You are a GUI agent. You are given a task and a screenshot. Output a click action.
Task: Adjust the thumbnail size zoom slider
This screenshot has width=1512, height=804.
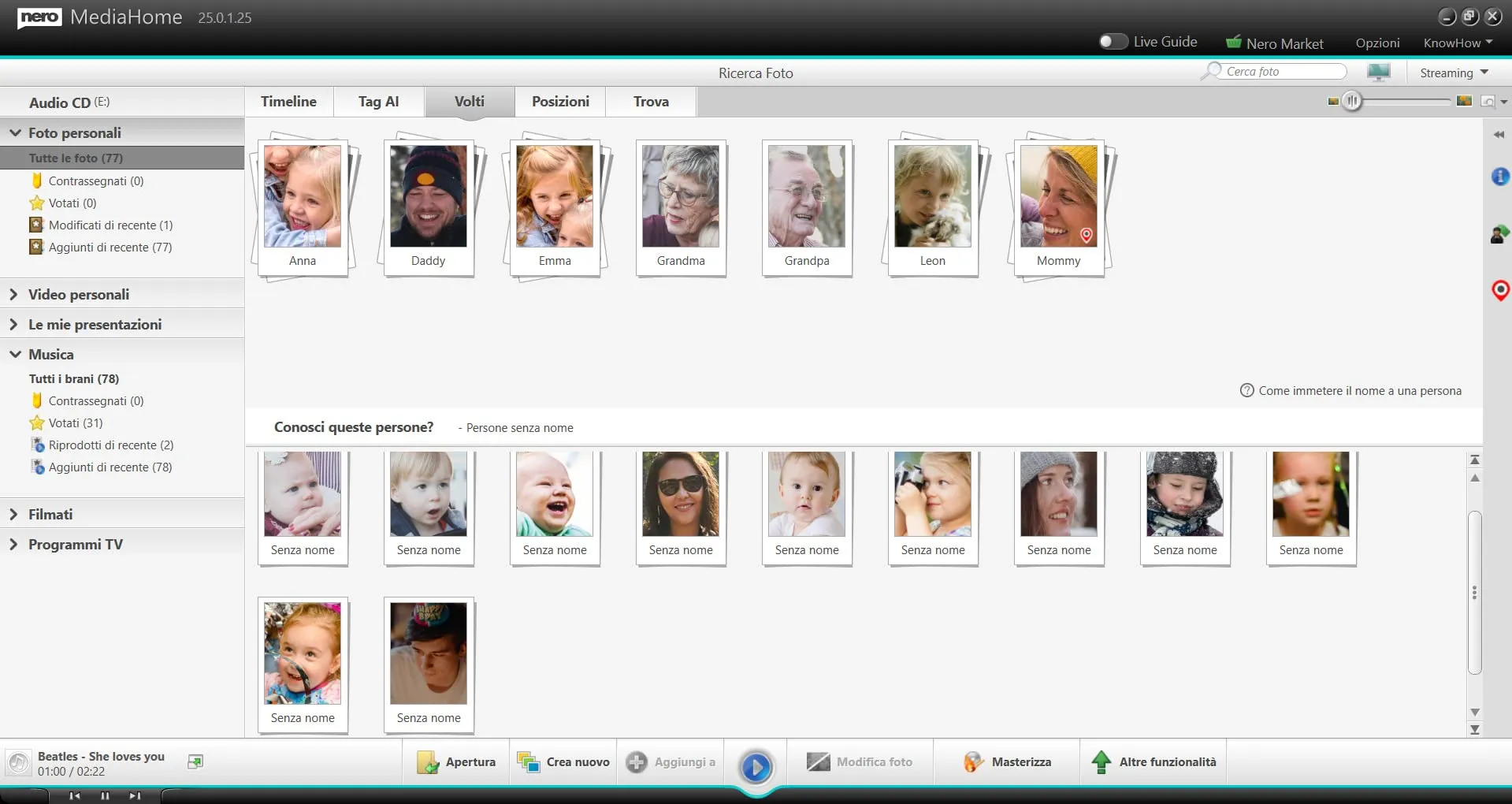(x=1352, y=101)
